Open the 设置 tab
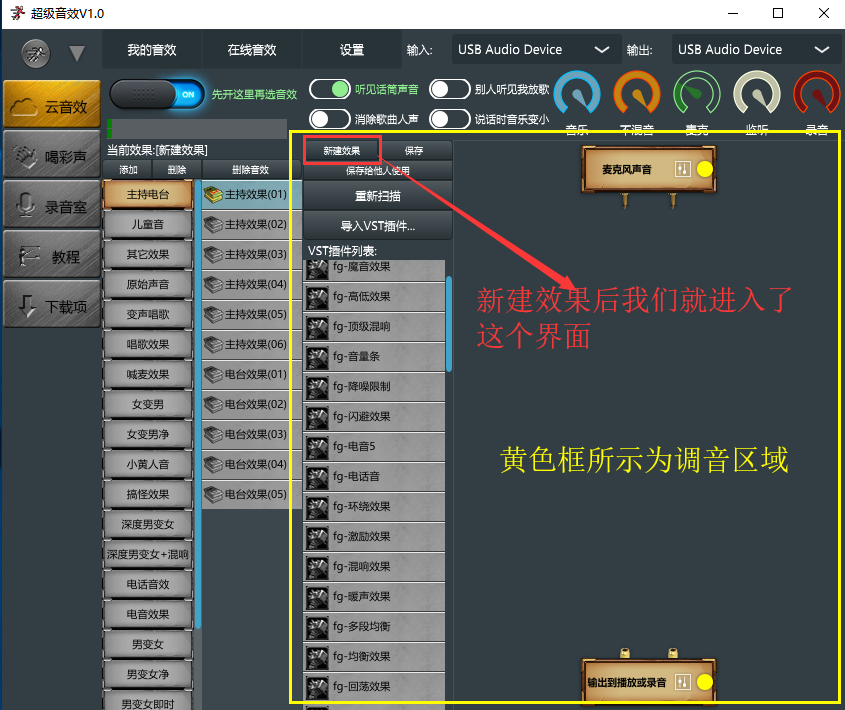The width and height of the screenshot is (845, 710). pyautogui.click(x=351, y=50)
